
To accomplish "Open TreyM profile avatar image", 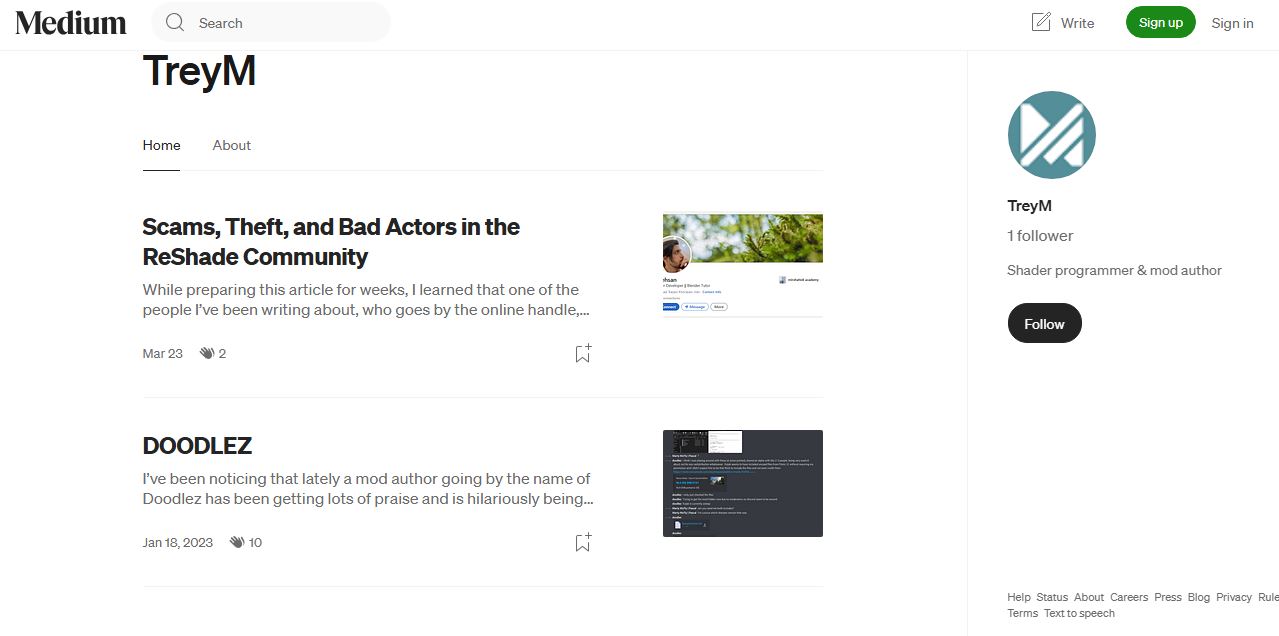I will click(1052, 135).
